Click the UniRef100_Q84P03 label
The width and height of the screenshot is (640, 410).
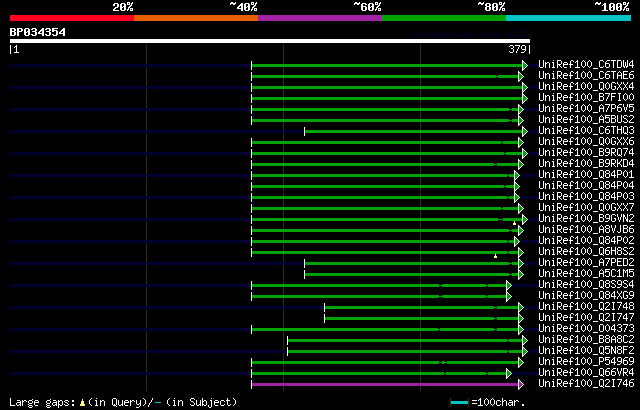click(x=586, y=197)
